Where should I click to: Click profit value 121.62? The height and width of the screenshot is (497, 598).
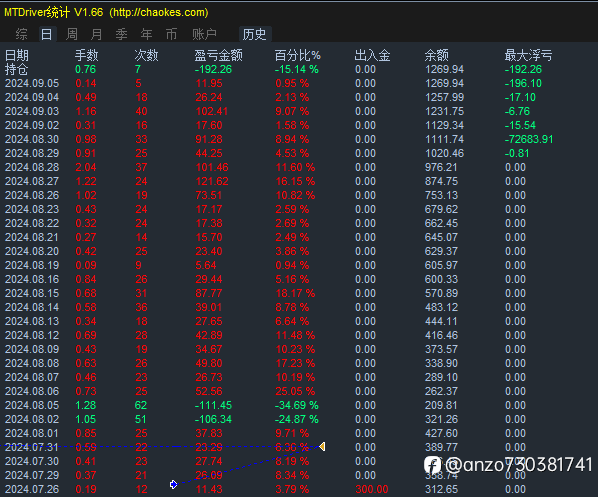pyautogui.click(x=212, y=181)
